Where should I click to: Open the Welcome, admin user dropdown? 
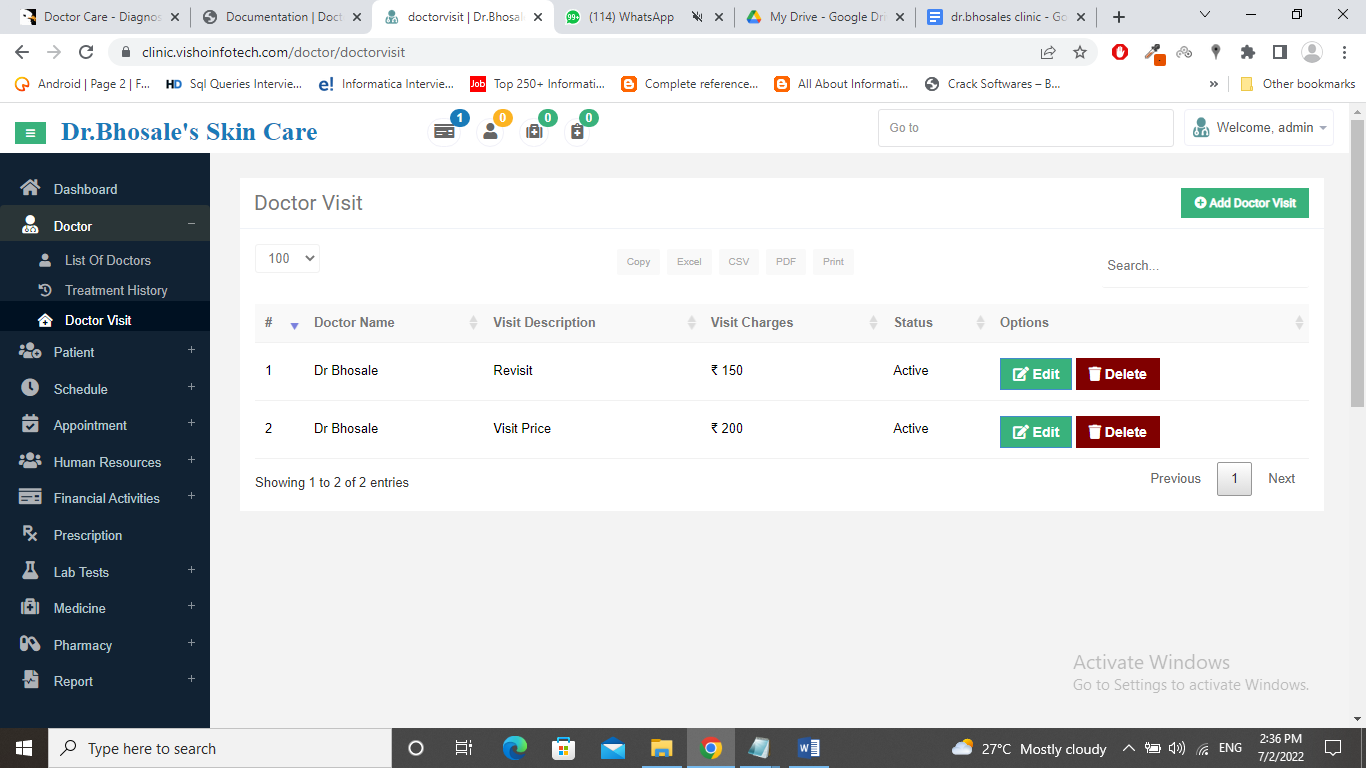pyautogui.click(x=1259, y=128)
